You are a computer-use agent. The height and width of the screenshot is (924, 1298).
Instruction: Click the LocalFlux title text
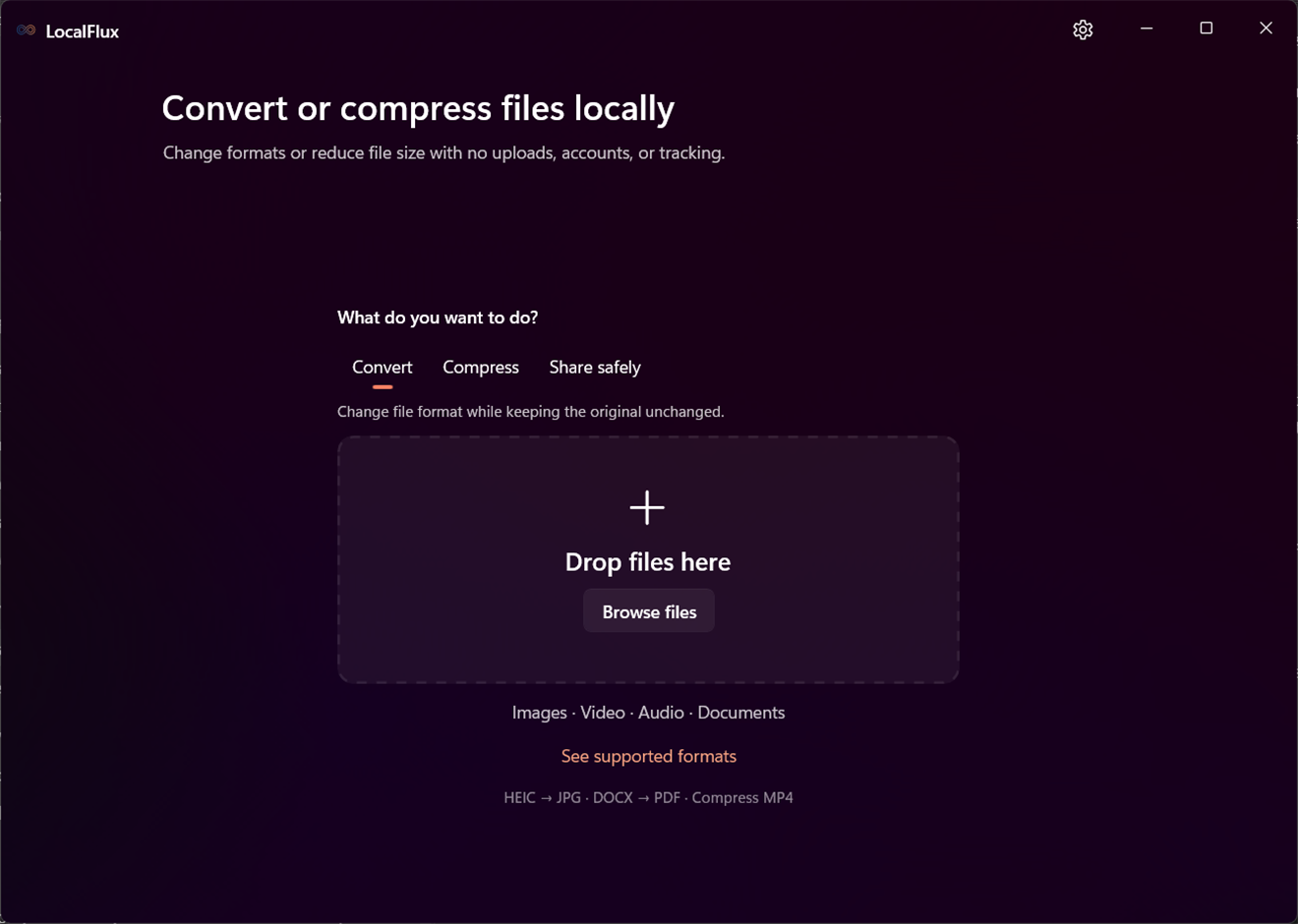(83, 31)
